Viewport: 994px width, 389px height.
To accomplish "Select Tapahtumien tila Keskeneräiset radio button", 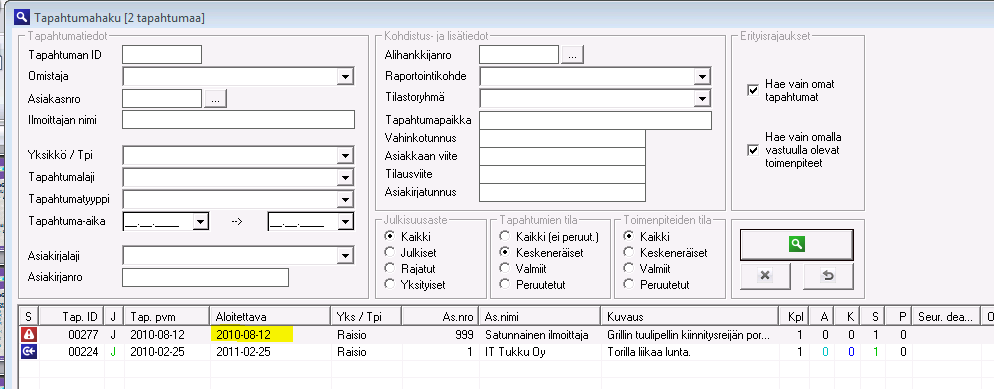I will [x=505, y=252].
